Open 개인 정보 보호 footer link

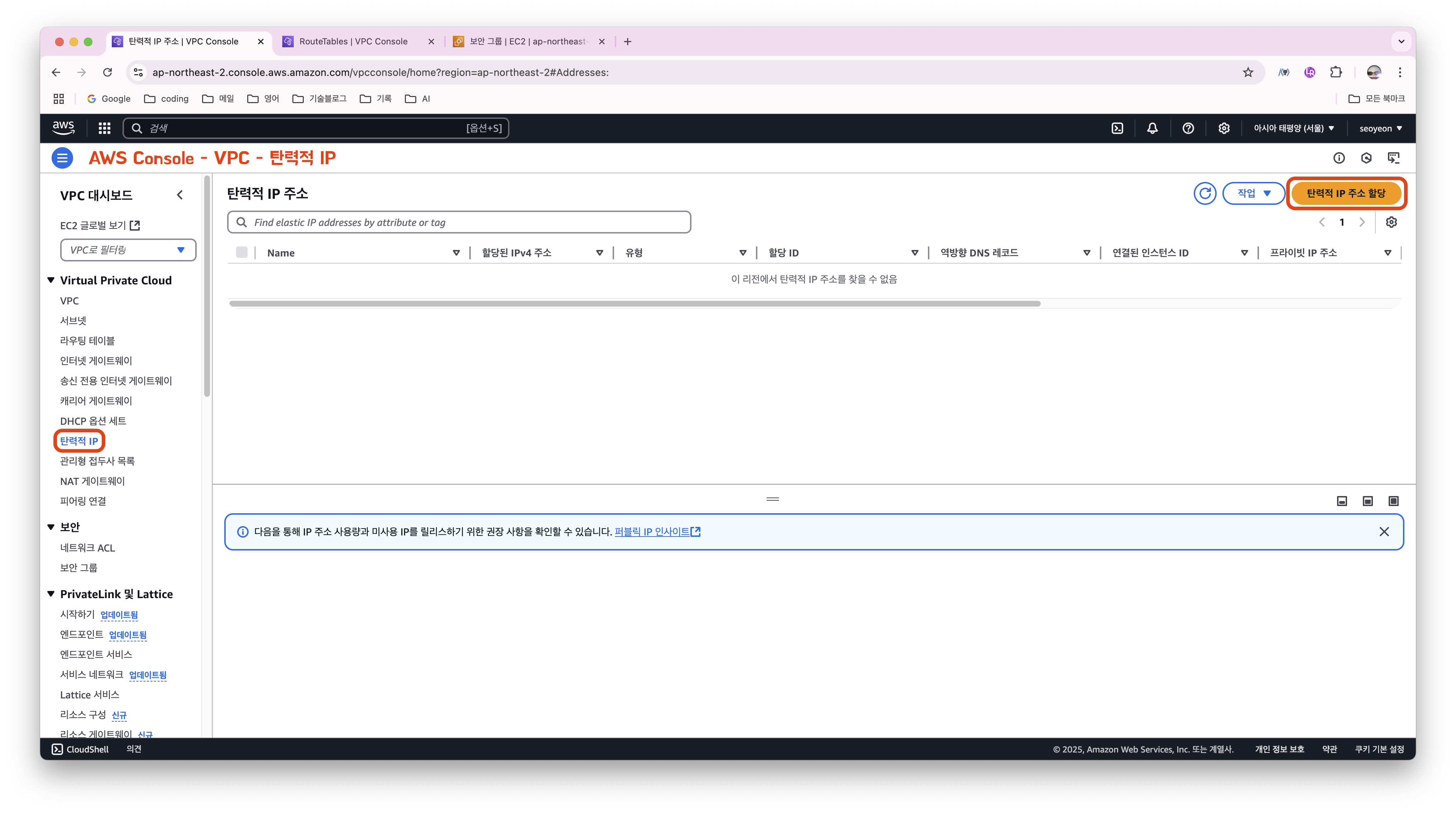1279,749
